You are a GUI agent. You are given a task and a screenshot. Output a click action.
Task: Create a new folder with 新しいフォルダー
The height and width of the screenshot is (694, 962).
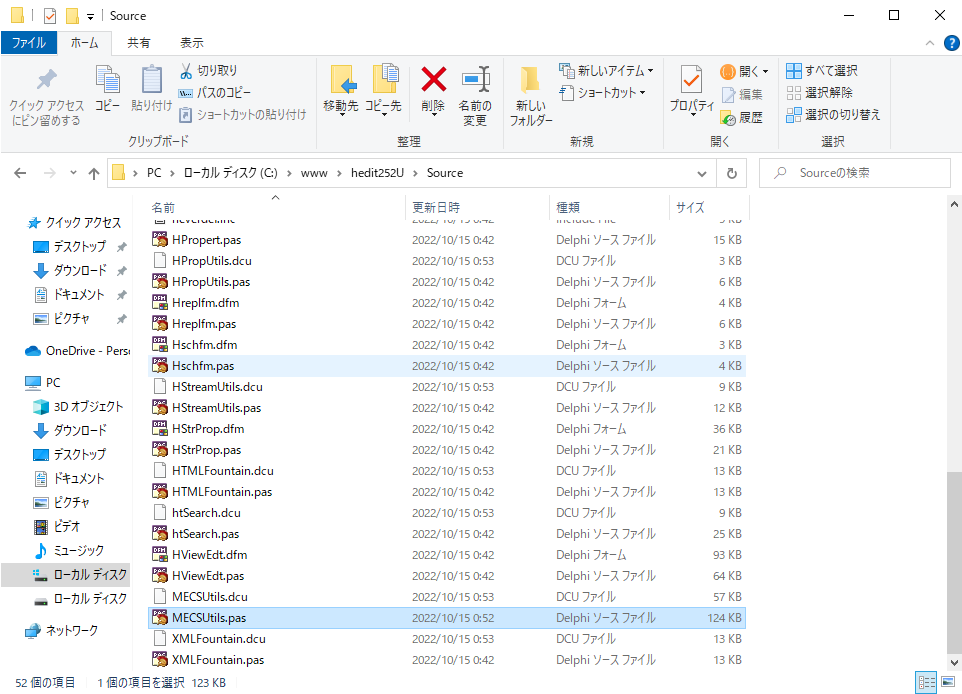point(530,95)
